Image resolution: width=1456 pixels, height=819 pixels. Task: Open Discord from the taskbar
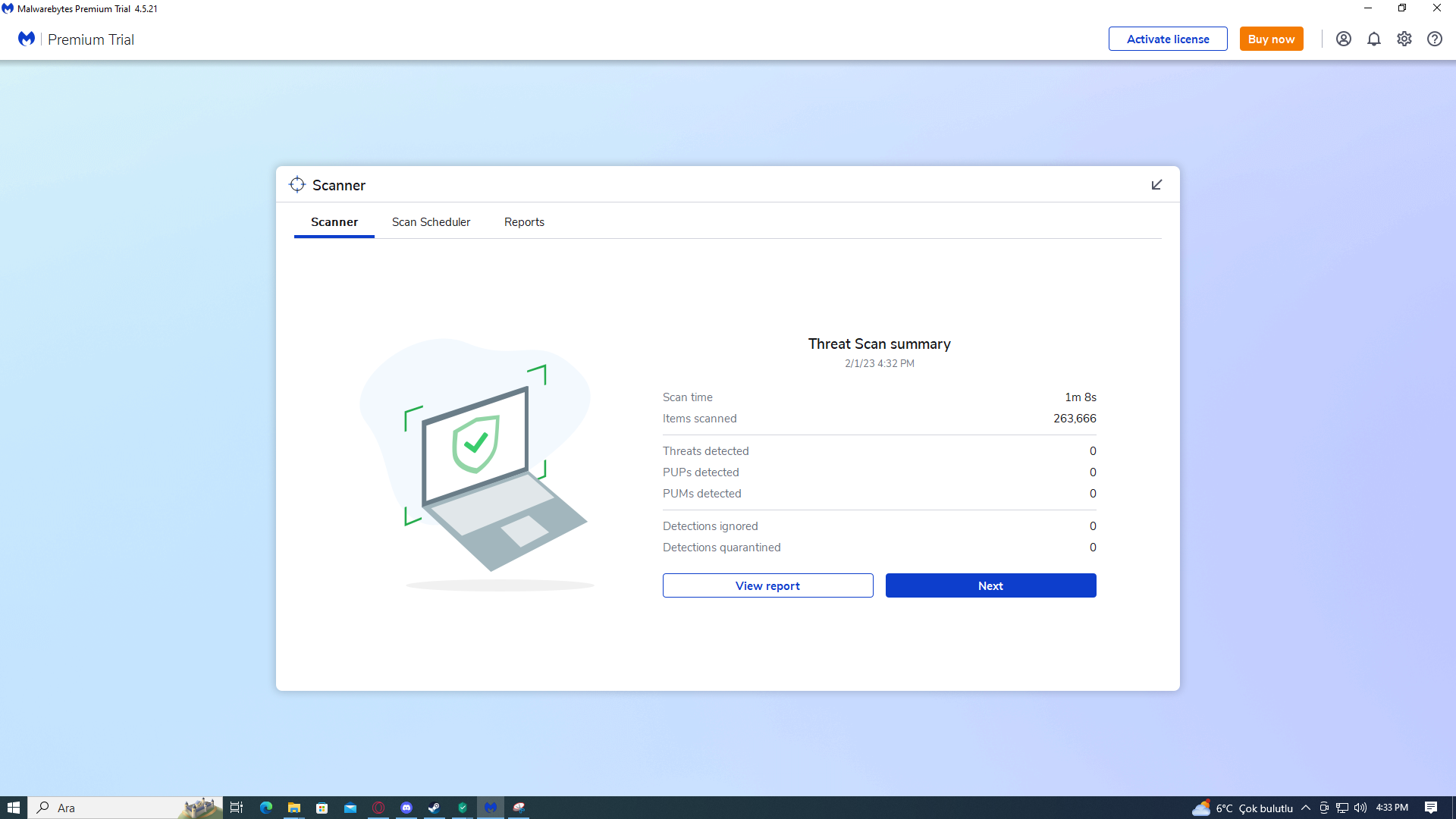coord(406,808)
